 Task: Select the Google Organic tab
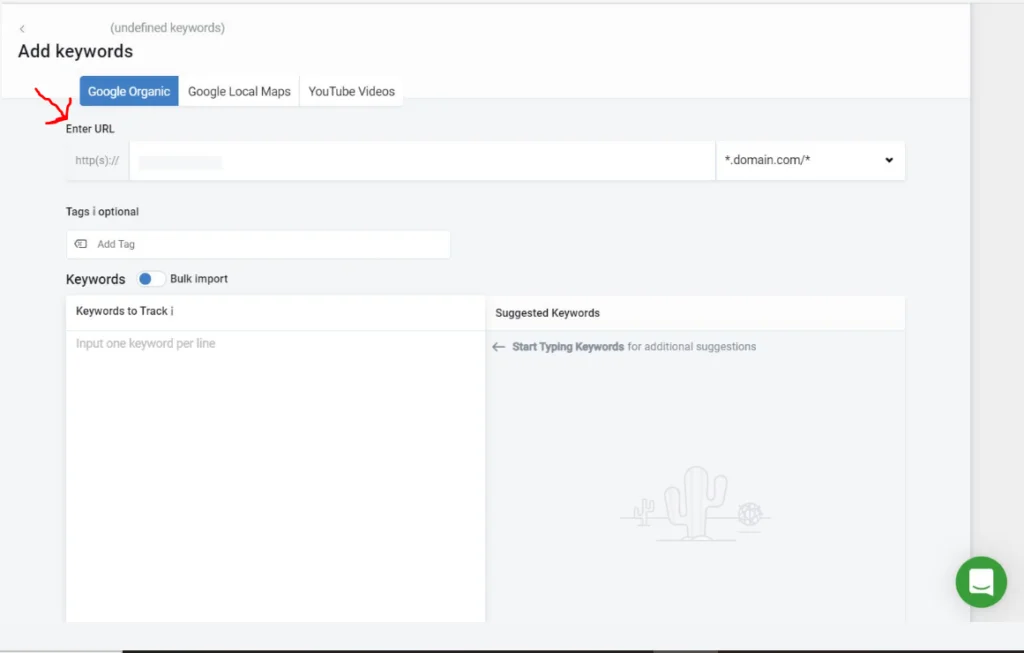128,90
